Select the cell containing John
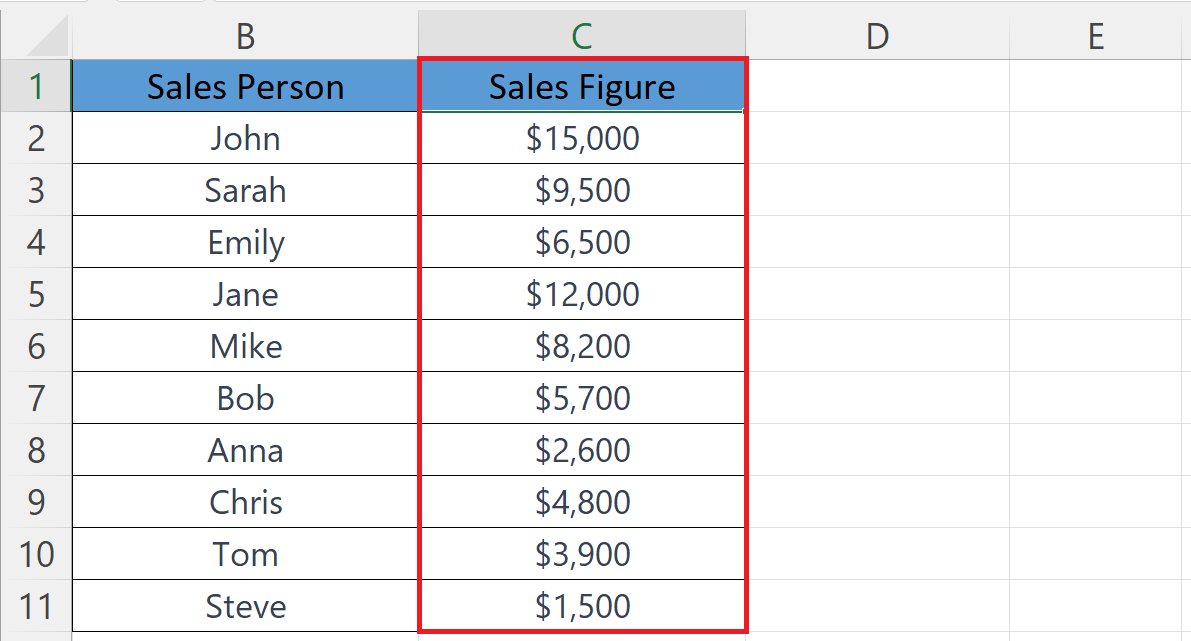1191x641 pixels. pyautogui.click(x=245, y=138)
